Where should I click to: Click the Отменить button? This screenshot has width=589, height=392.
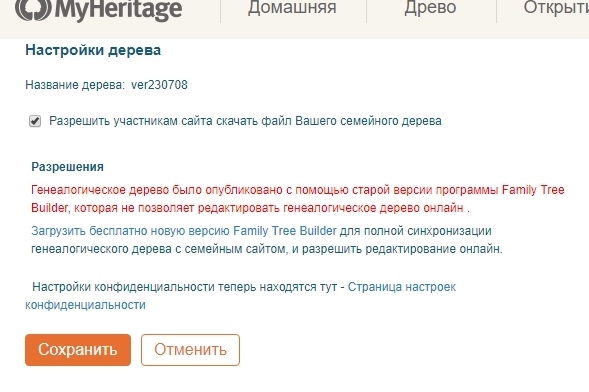click(190, 350)
